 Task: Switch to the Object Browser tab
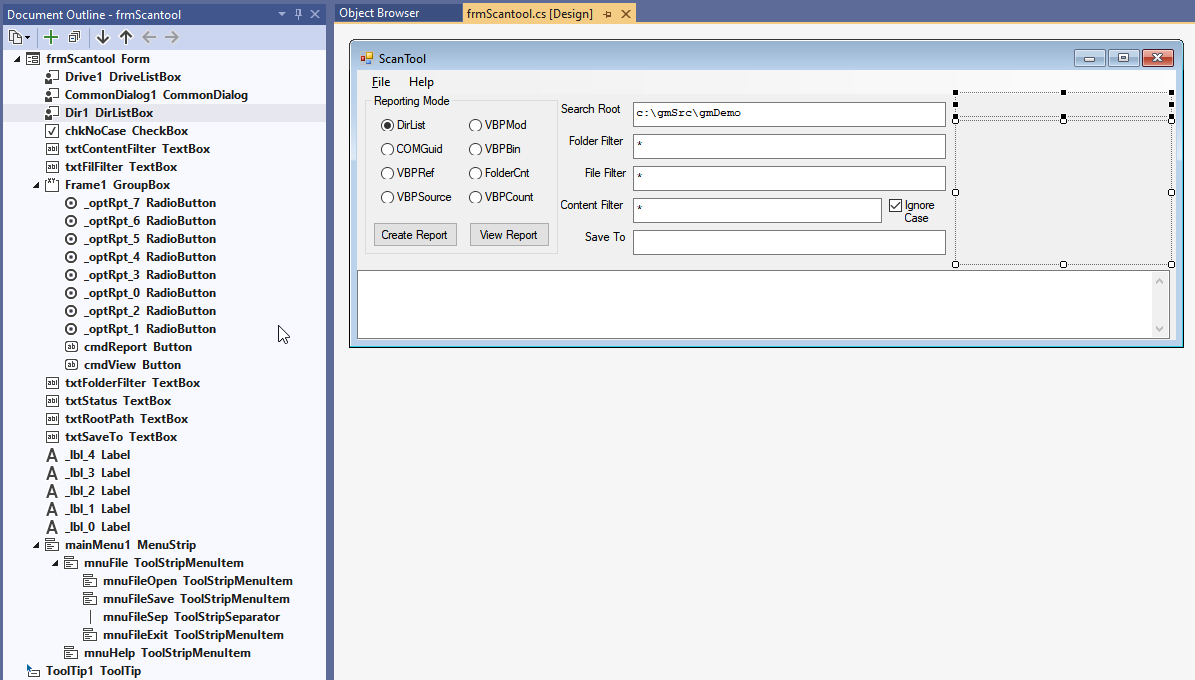click(x=380, y=13)
